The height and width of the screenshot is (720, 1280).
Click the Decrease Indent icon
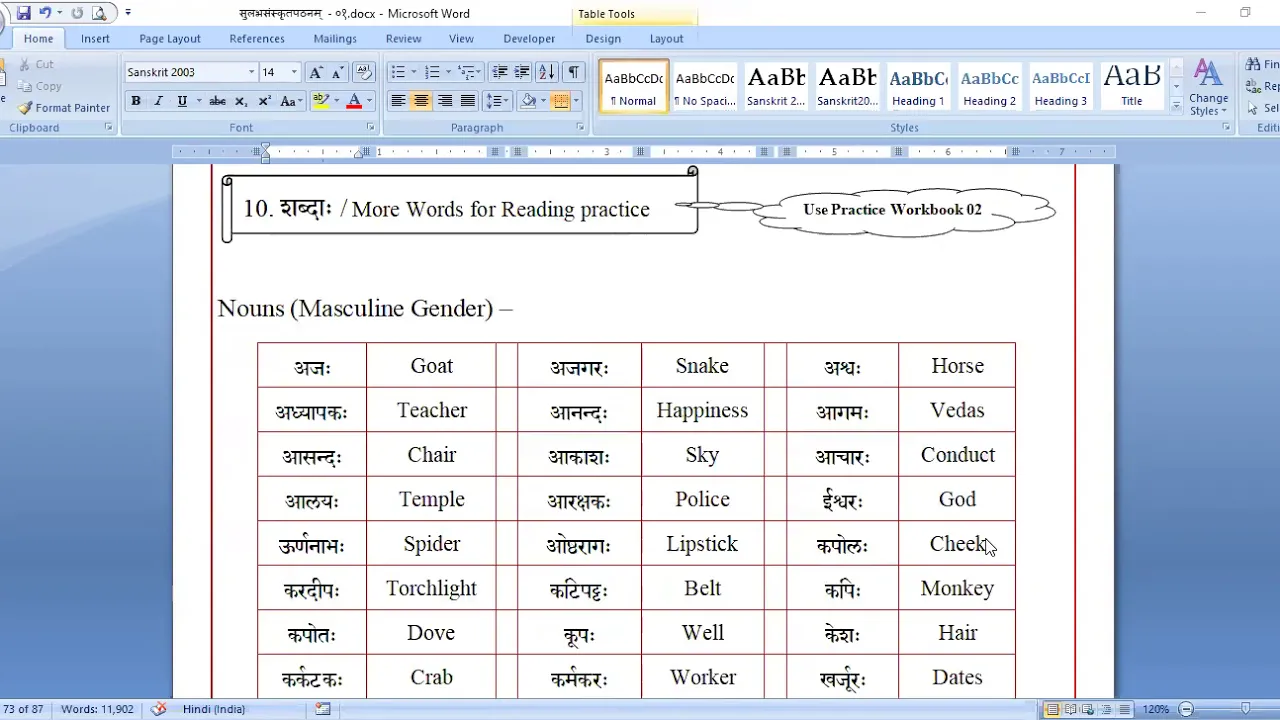pyautogui.click(x=499, y=72)
